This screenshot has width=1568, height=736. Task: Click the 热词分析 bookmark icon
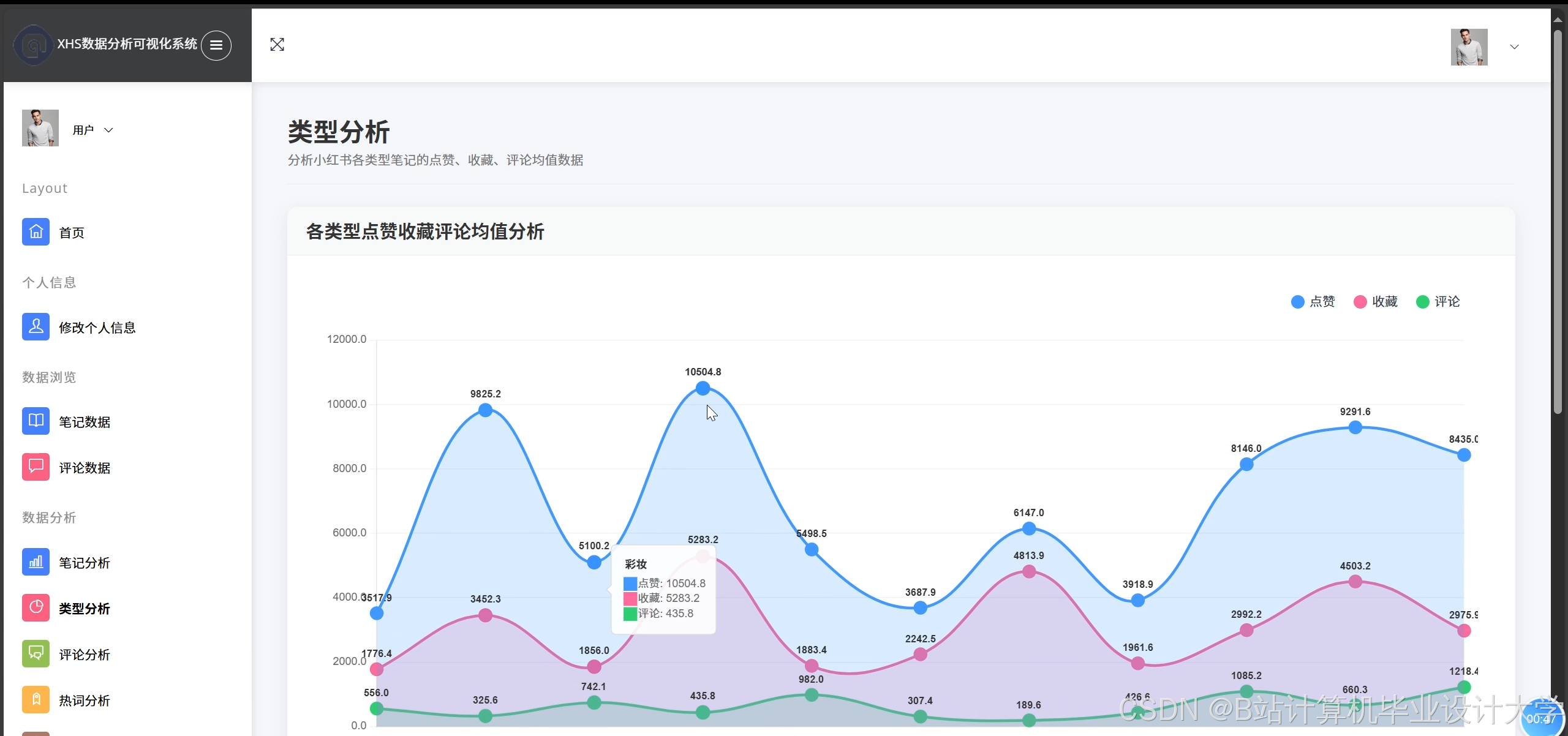[x=36, y=699]
